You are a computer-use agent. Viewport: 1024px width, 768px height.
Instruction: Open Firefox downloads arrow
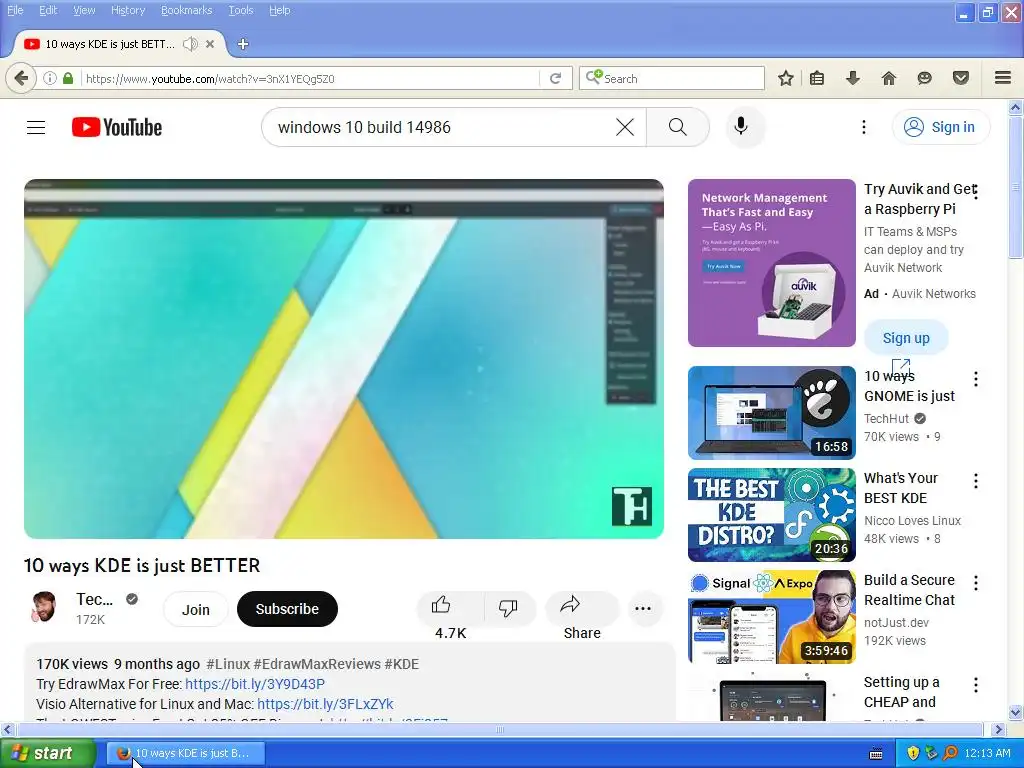click(x=852, y=78)
